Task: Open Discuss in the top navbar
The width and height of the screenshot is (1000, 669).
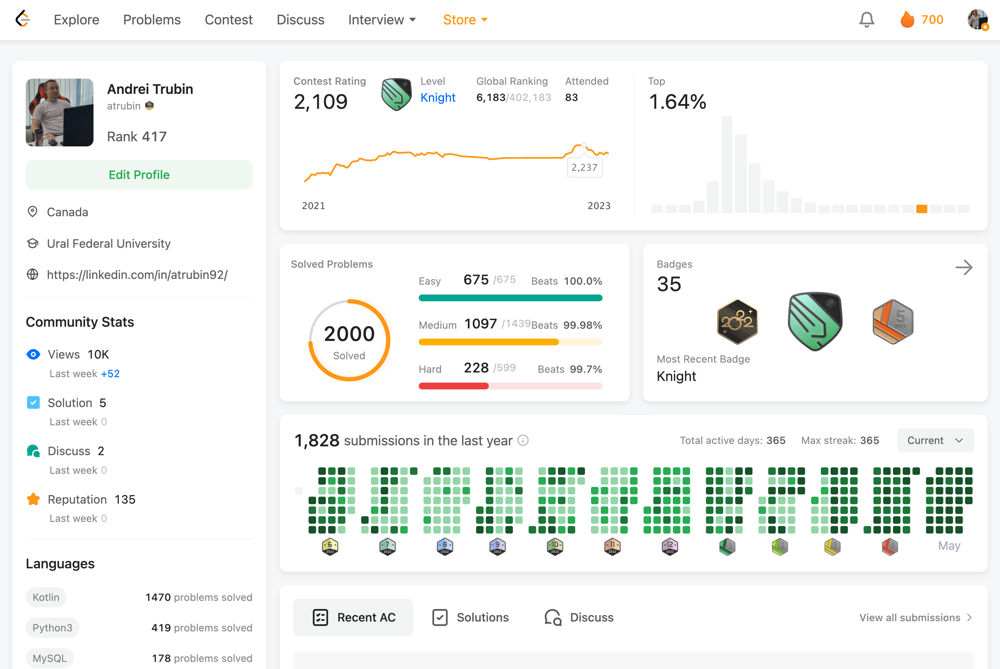Action: point(300,20)
